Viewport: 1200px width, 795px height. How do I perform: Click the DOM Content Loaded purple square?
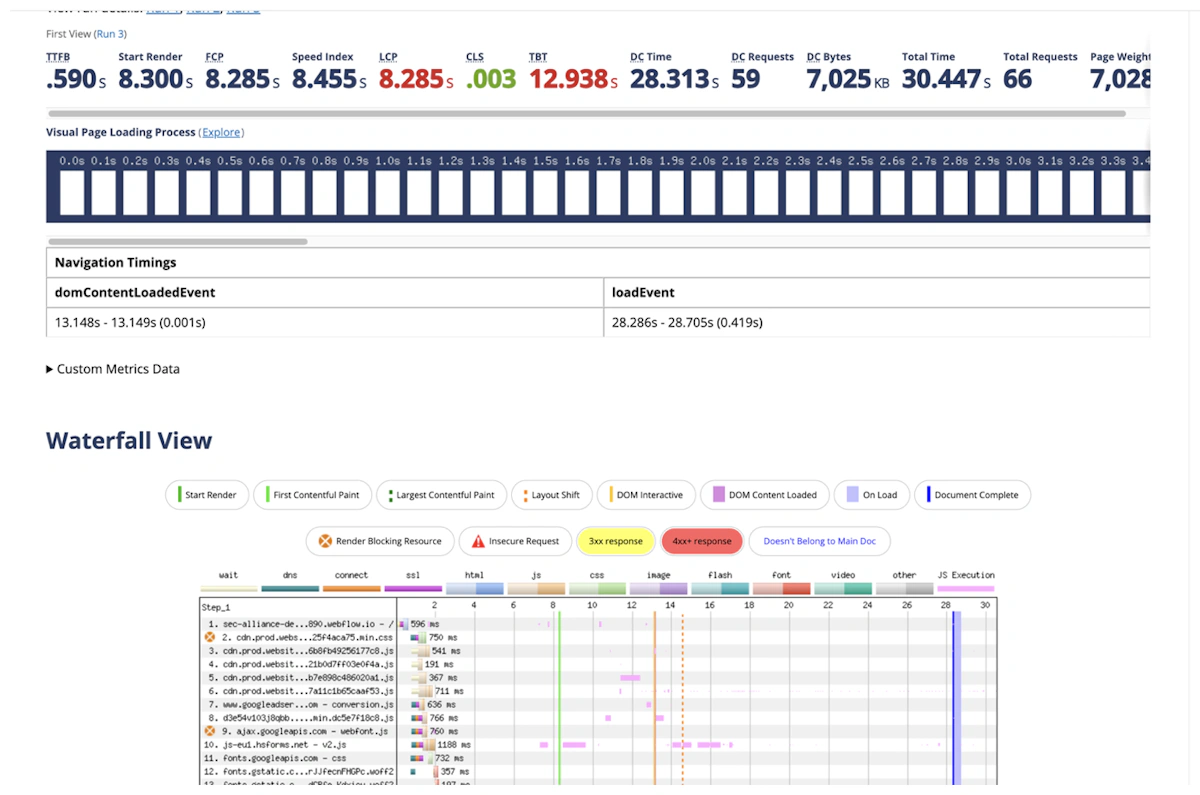[x=718, y=494]
